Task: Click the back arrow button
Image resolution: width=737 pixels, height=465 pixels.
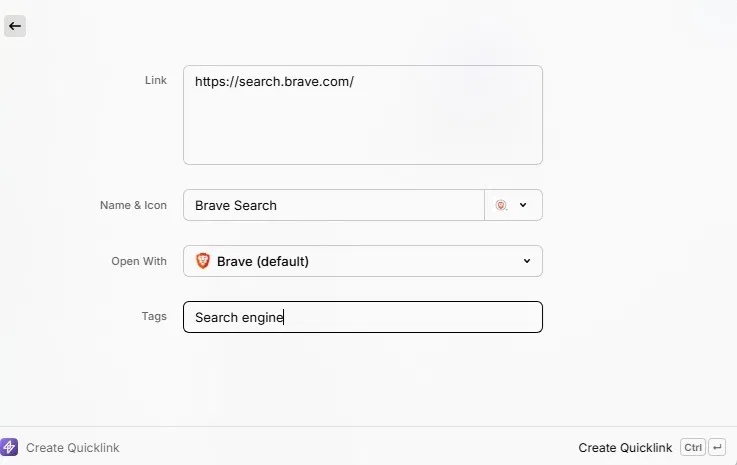Action: point(15,26)
